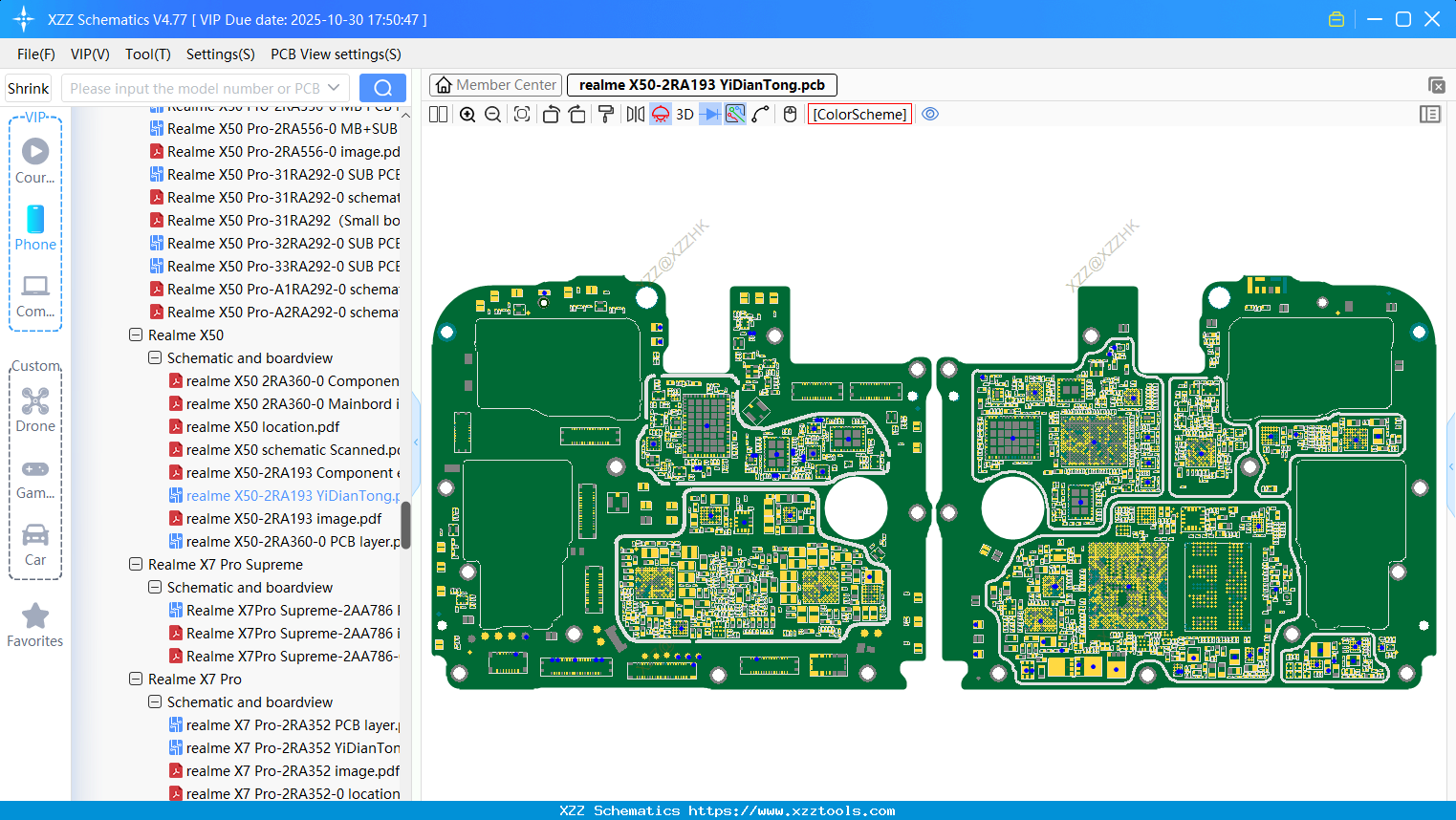The width and height of the screenshot is (1456, 820).
Task: Toggle the blue diode symbol button
Action: (x=710, y=115)
